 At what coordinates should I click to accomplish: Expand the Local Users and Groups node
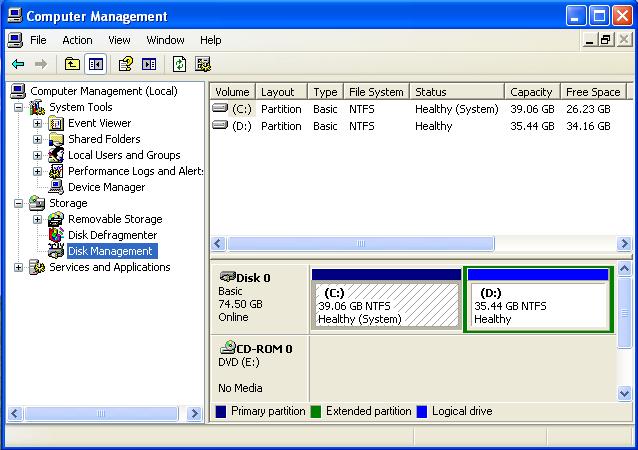(x=38, y=155)
